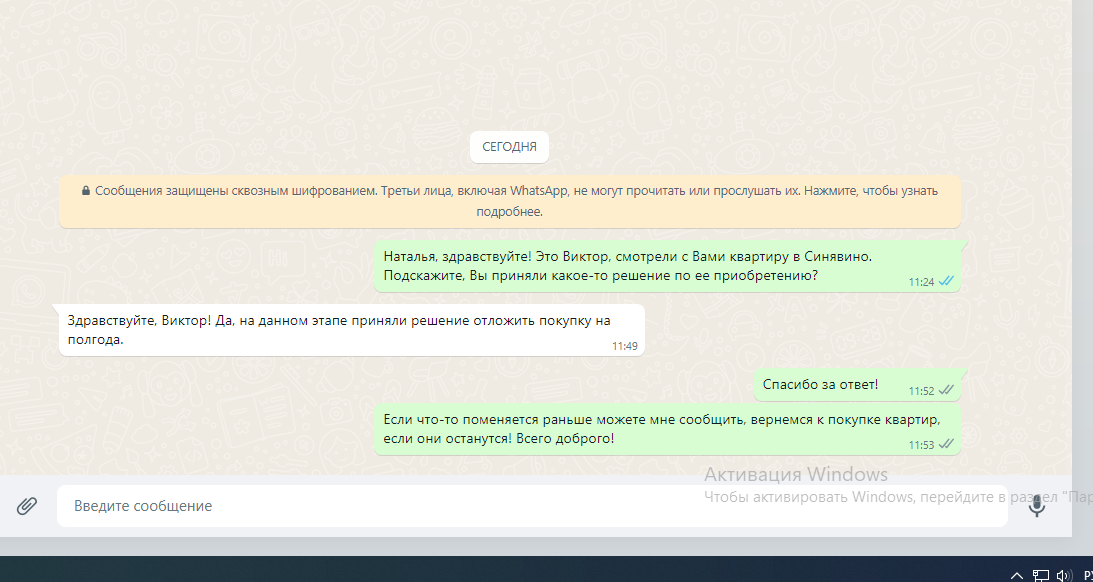Screen dimensions: 1093x582
Task: Click delivery checkmarks on 11:53 message
Action: (x=946, y=444)
